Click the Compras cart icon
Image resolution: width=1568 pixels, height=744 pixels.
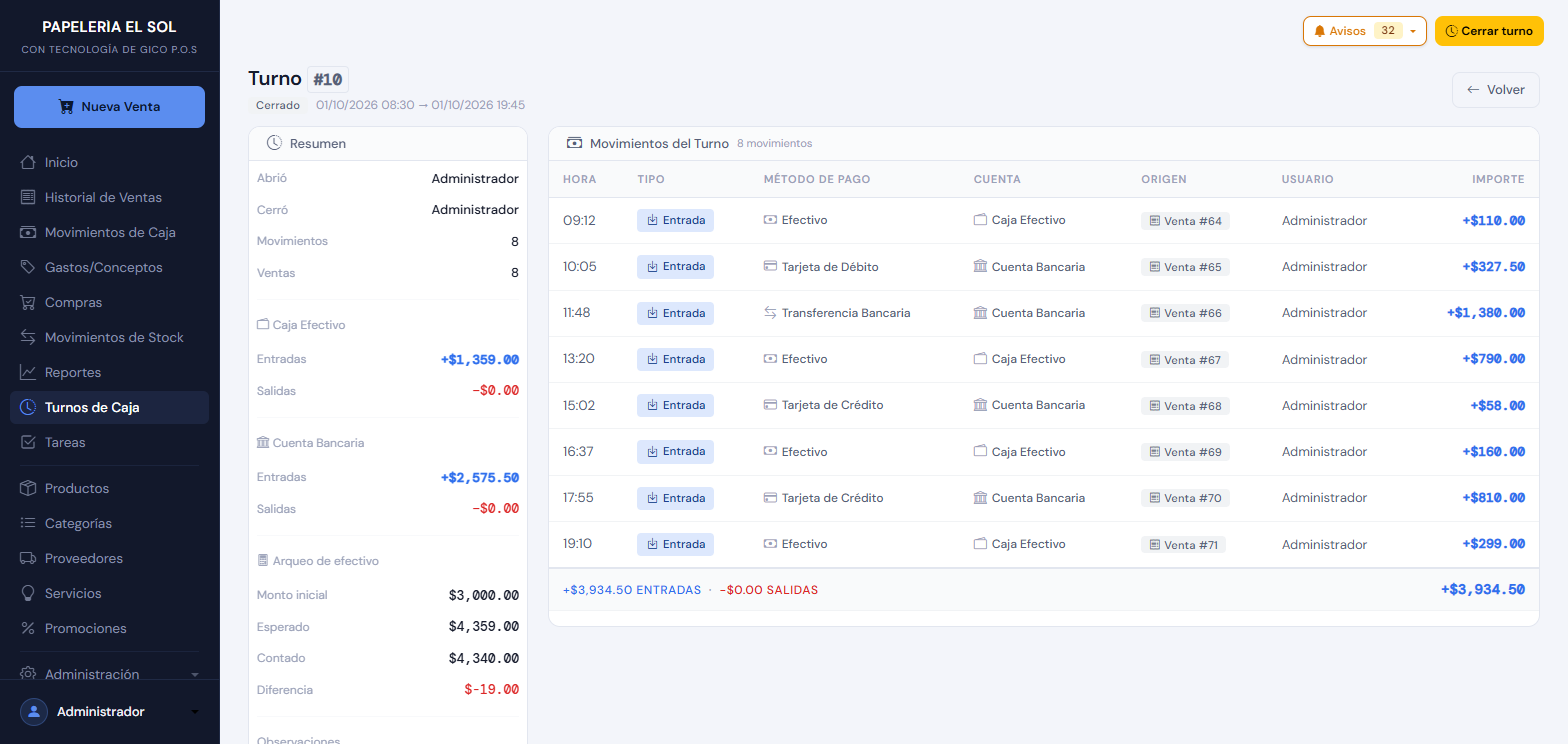click(x=28, y=302)
